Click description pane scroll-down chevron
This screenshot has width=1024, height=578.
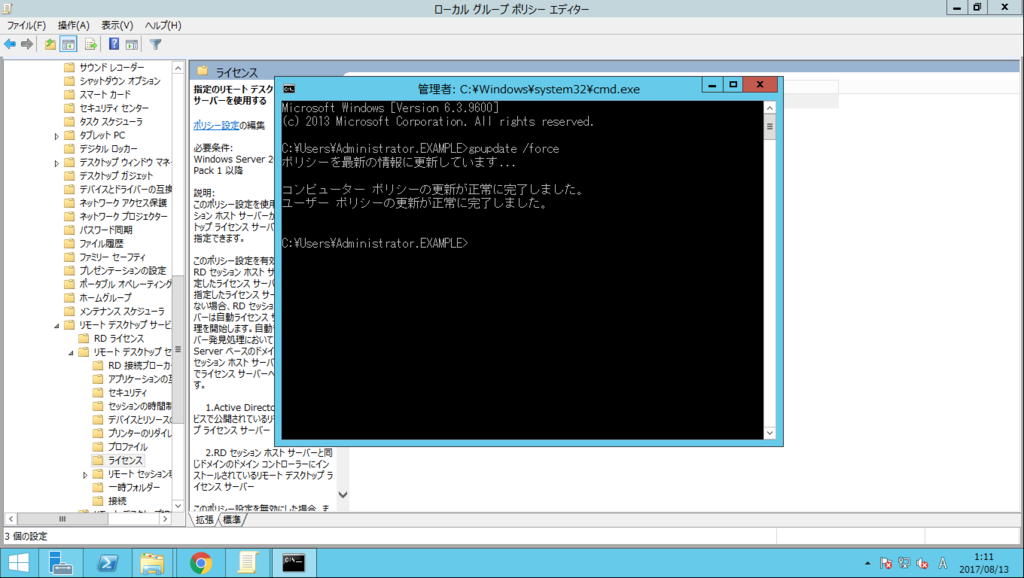[x=342, y=494]
